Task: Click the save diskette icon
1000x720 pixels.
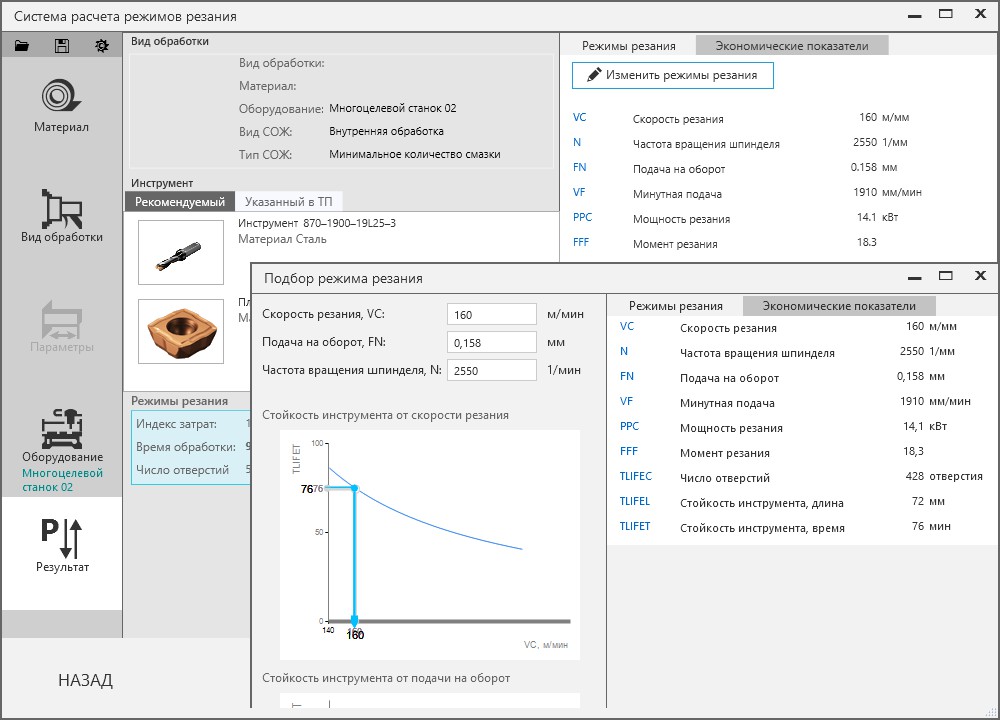Action: tap(62, 45)
